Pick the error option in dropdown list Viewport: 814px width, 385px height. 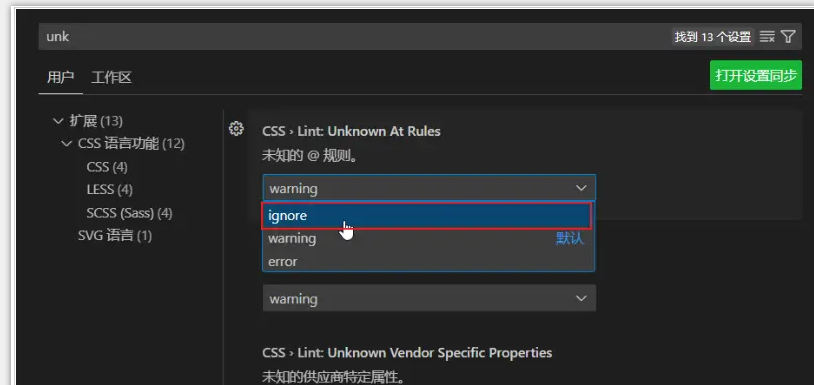coord(428,262)
